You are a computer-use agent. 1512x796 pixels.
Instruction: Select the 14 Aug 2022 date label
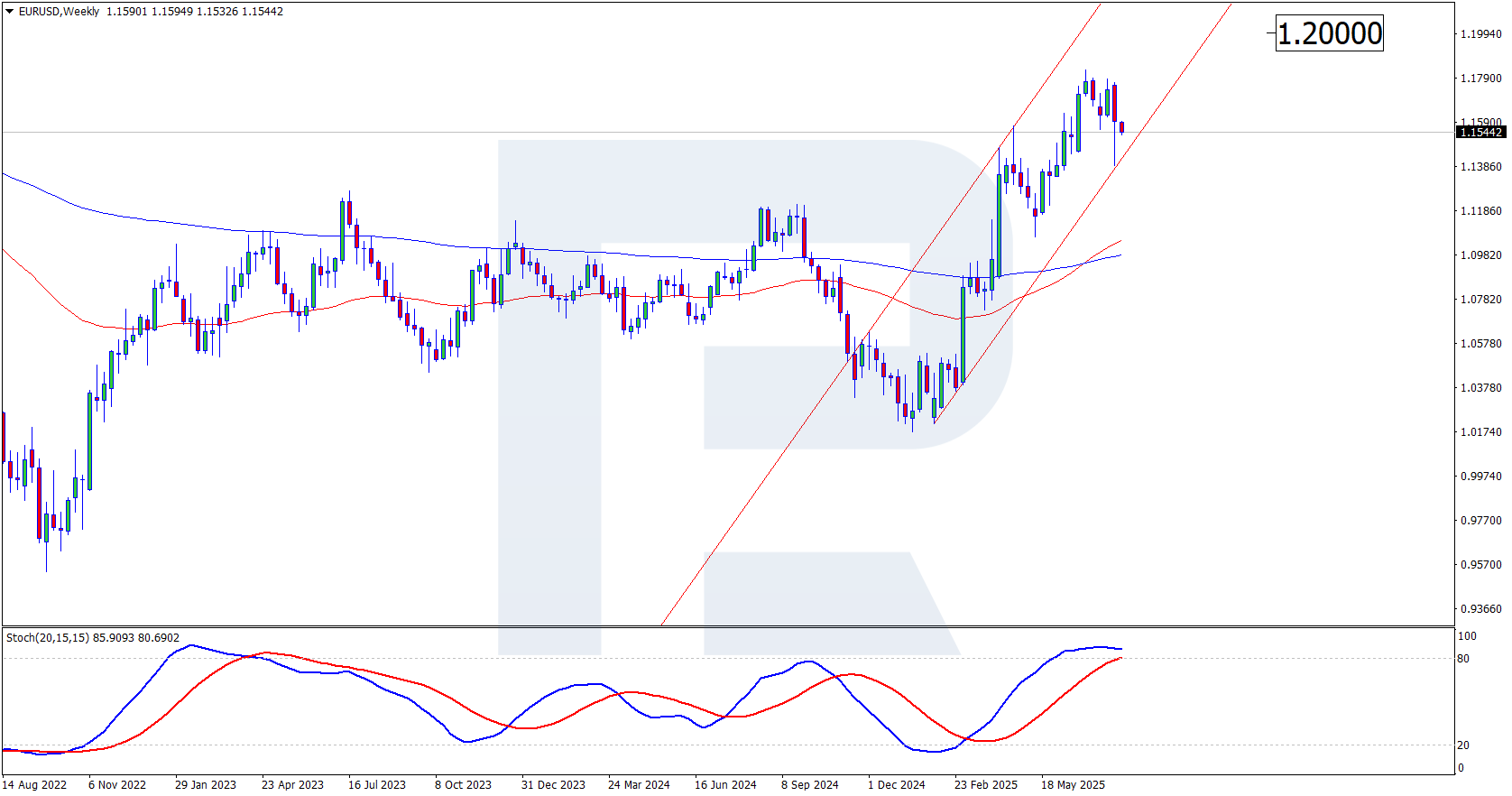tap(34, 785)
